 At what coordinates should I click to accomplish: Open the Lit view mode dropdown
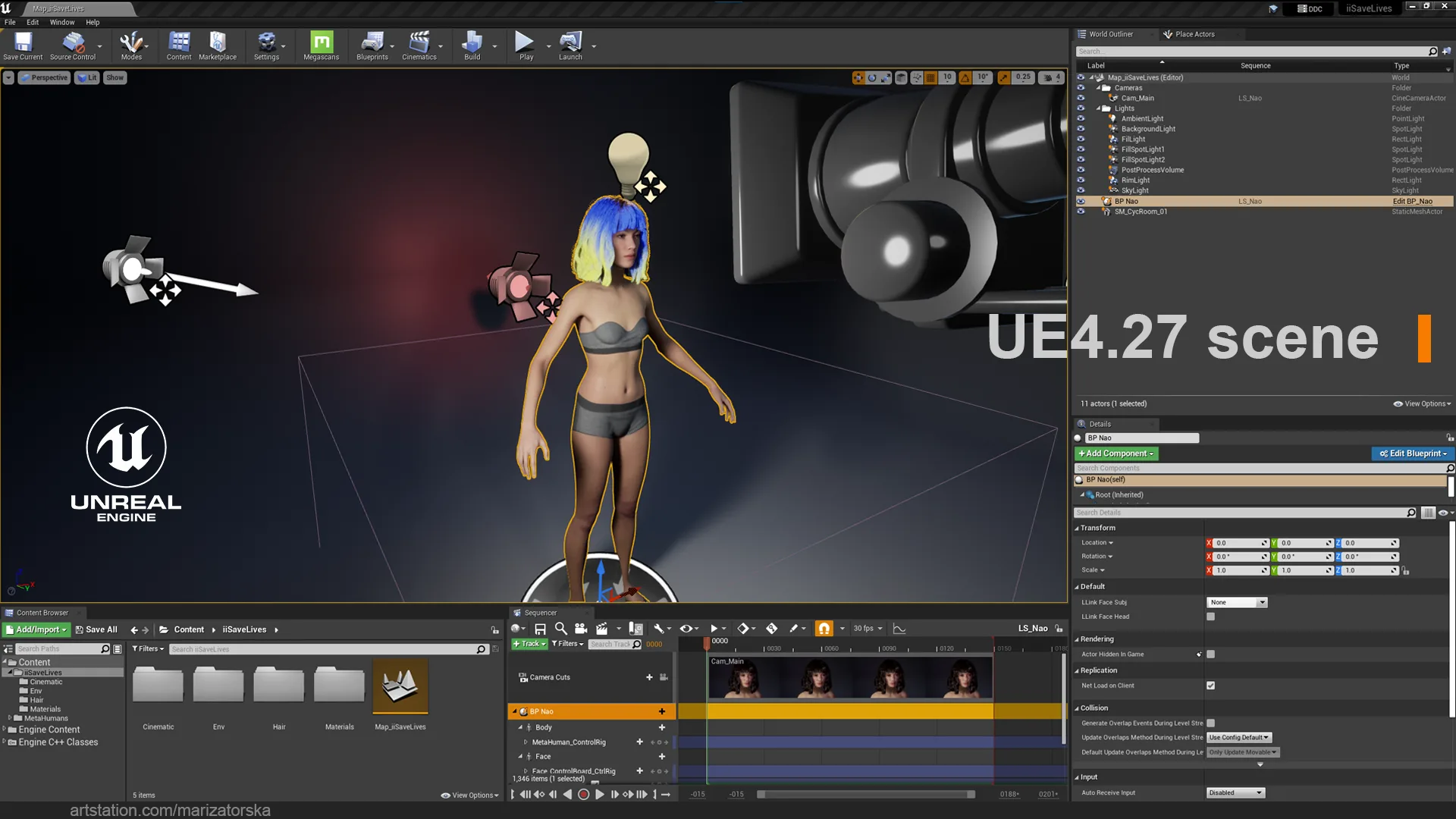point(87,77)
